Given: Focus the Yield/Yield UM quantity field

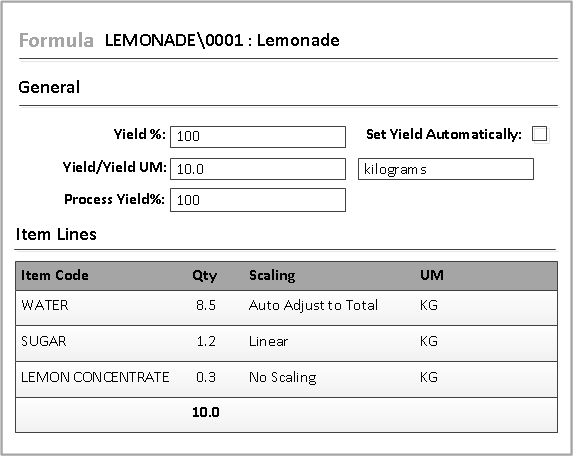Looking at the screenshot, I should coord(258,169).
